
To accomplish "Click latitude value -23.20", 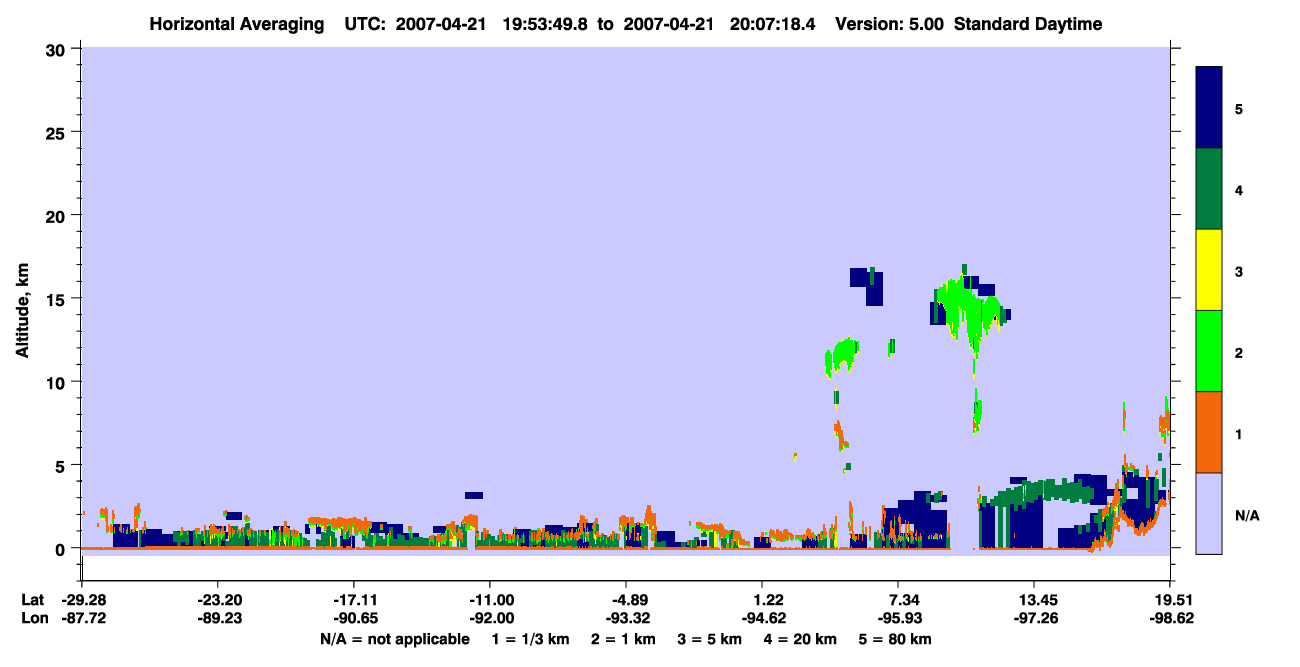I will pyautogui.click(x=218, y=600).
